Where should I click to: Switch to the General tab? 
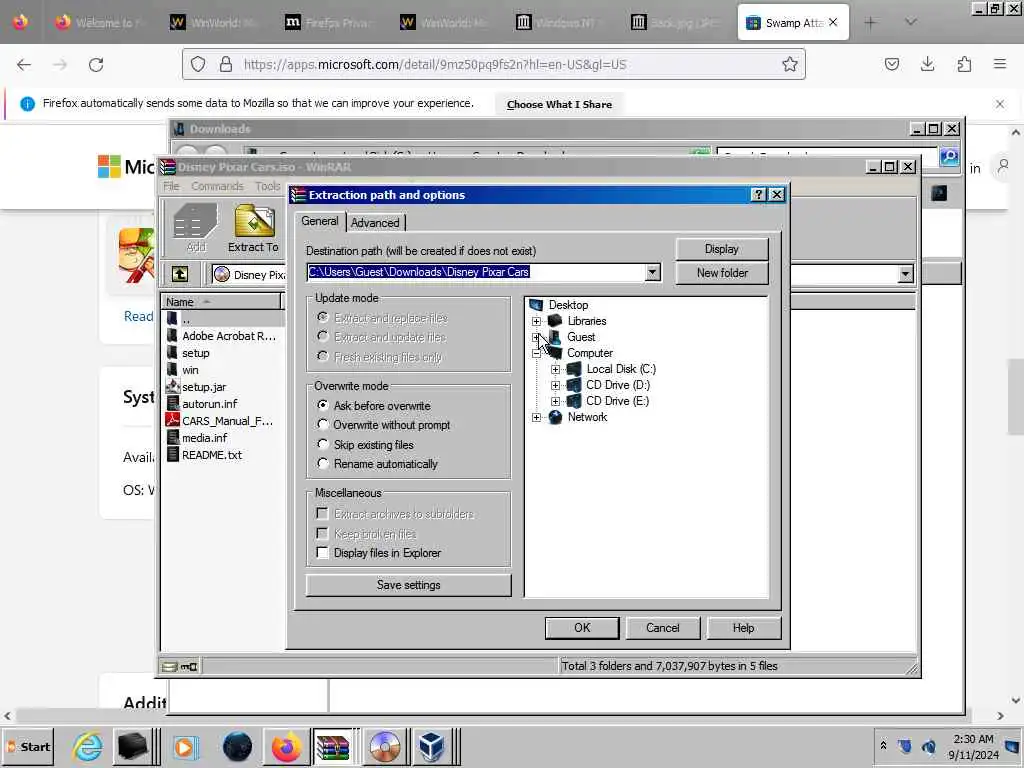(320, 221)
